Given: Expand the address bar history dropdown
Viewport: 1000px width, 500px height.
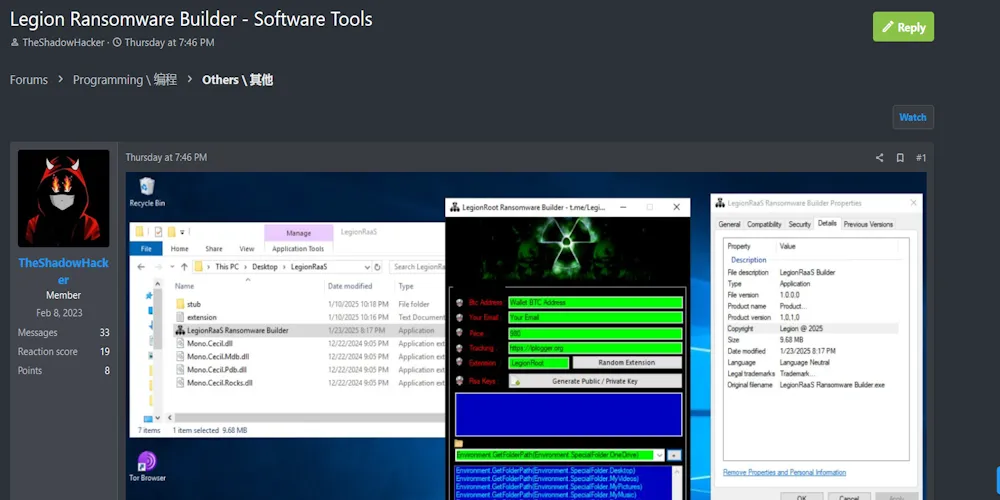Looking at the screenshot, I should (367, 267).
